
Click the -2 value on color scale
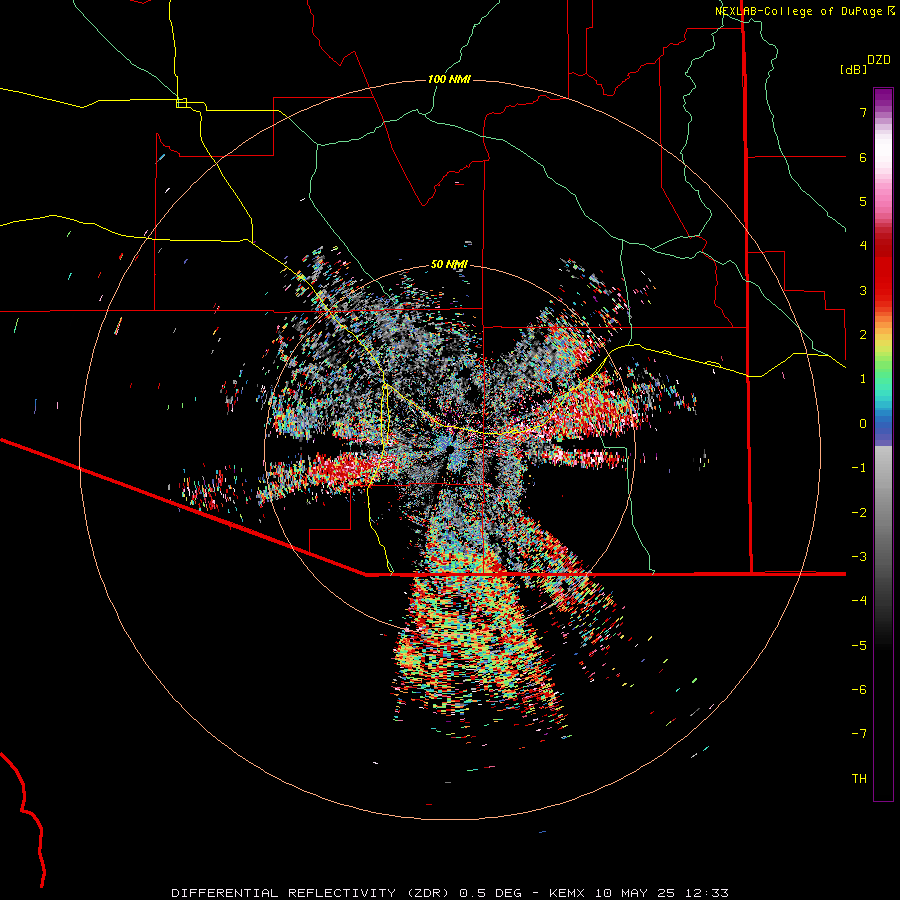pos(859,513)
